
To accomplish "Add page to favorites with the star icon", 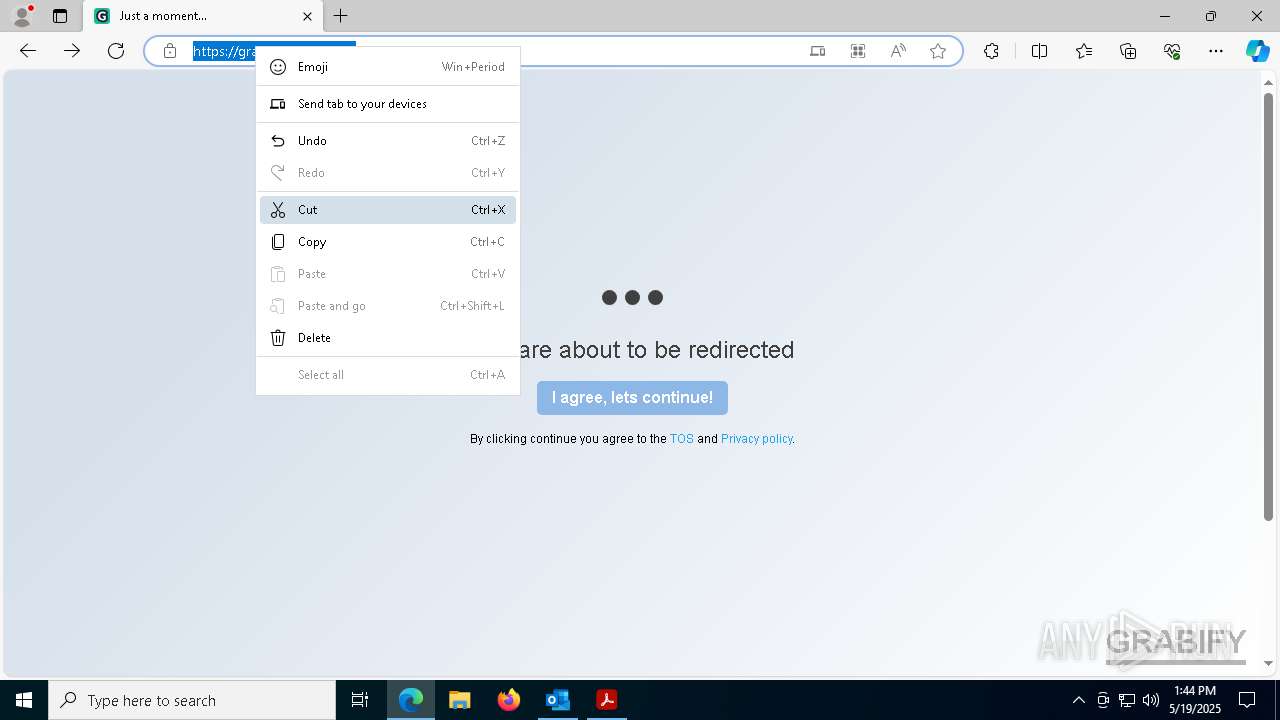I will pos(938,51).
